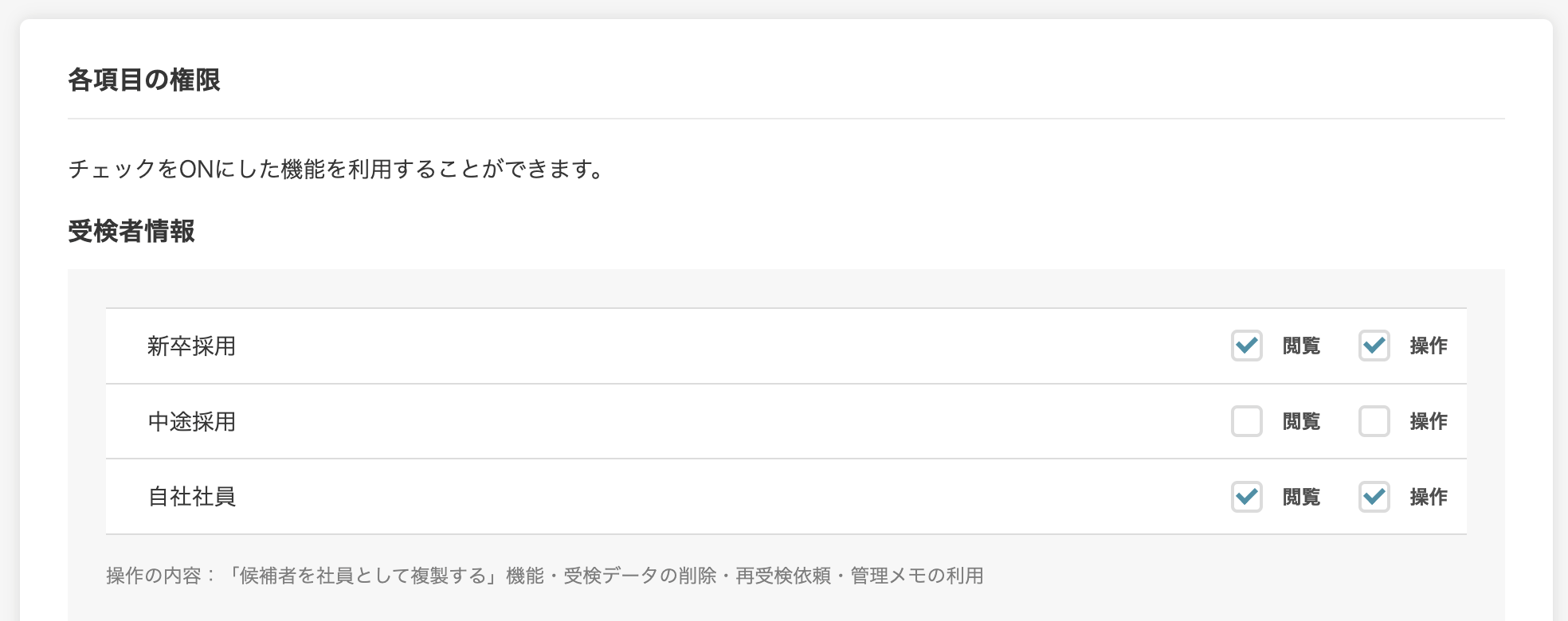Click the チェックをONにした機能 description text
Image resolution: width=1568 pixels, height=621 pixels.
click(336, 169)
